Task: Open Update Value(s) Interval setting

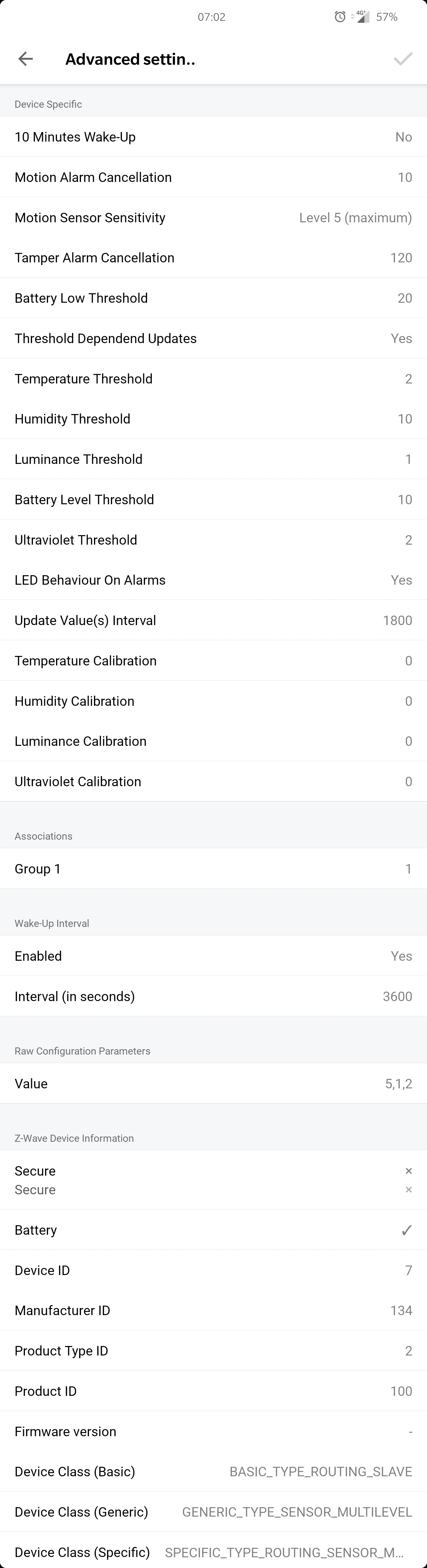Action: click(213, 620)
